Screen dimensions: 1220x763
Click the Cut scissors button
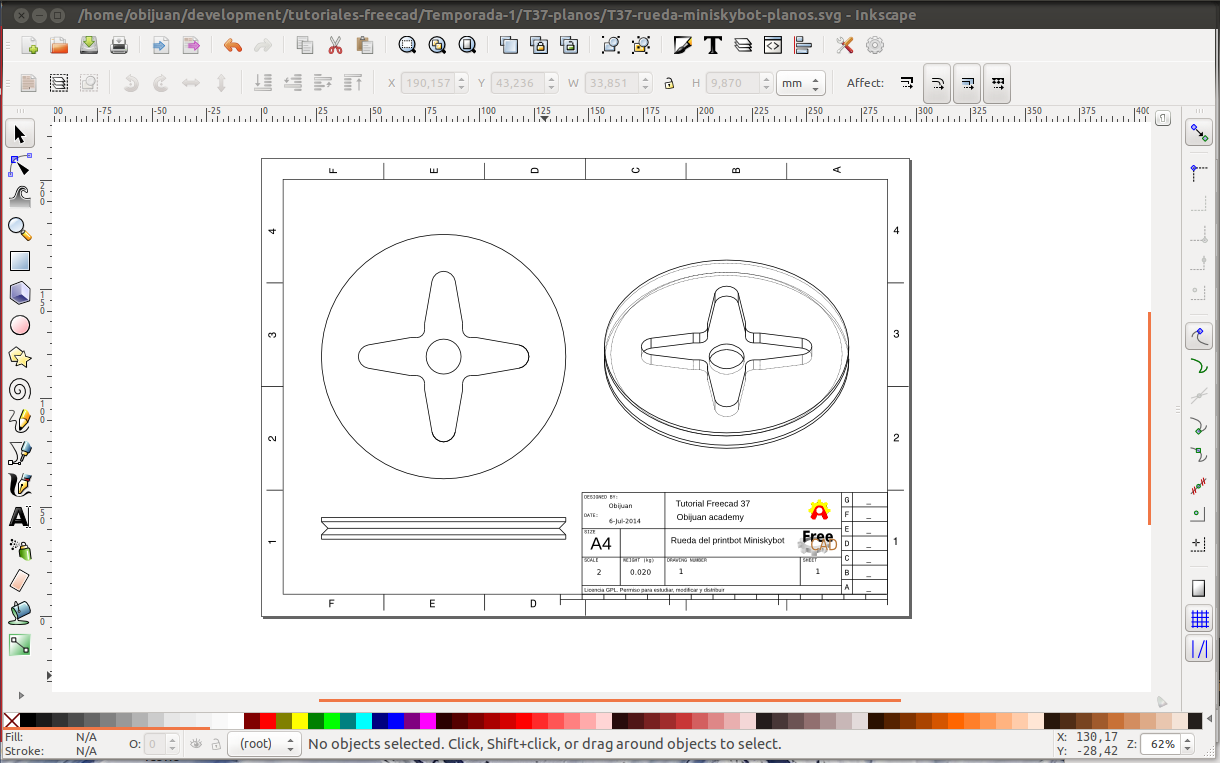click(335, 45)
